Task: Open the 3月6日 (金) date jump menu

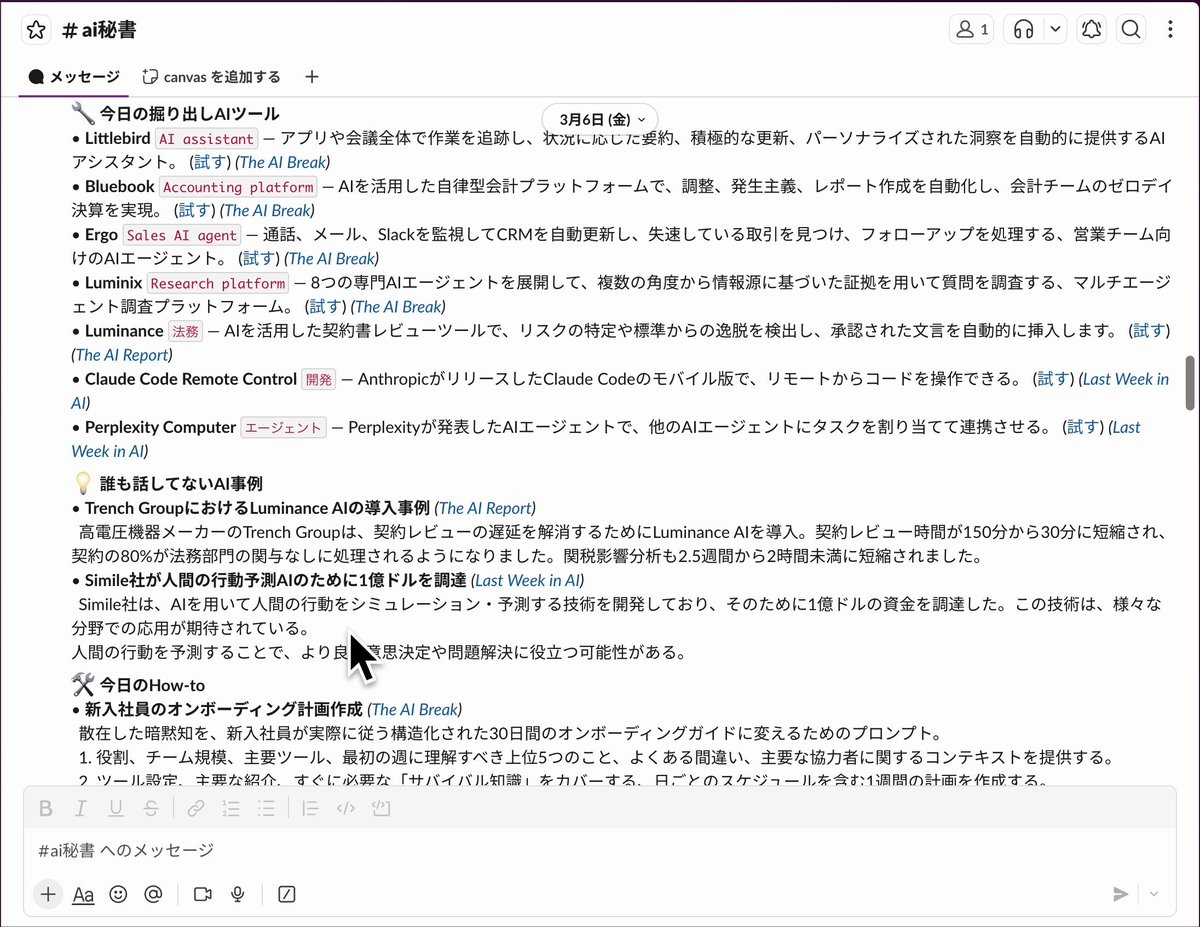Action: (x=601, y=119)
